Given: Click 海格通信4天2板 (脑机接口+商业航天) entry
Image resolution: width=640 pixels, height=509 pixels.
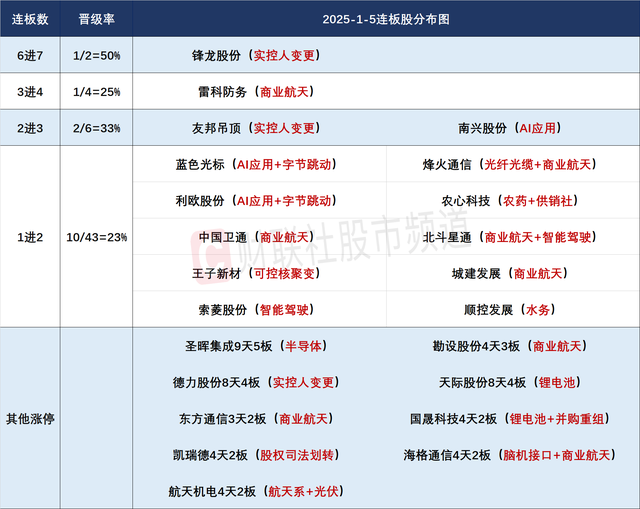Looking at the screenshot, I should click(509, 455).
